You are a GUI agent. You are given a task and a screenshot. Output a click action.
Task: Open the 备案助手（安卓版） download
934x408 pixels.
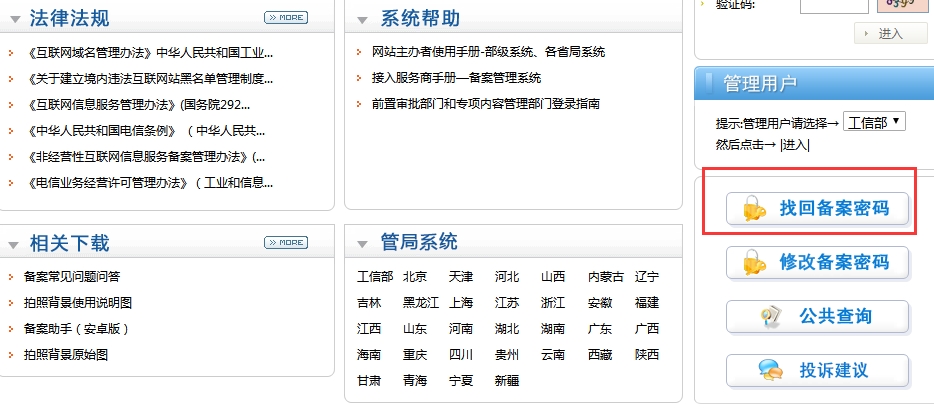(x=77, y=328)
